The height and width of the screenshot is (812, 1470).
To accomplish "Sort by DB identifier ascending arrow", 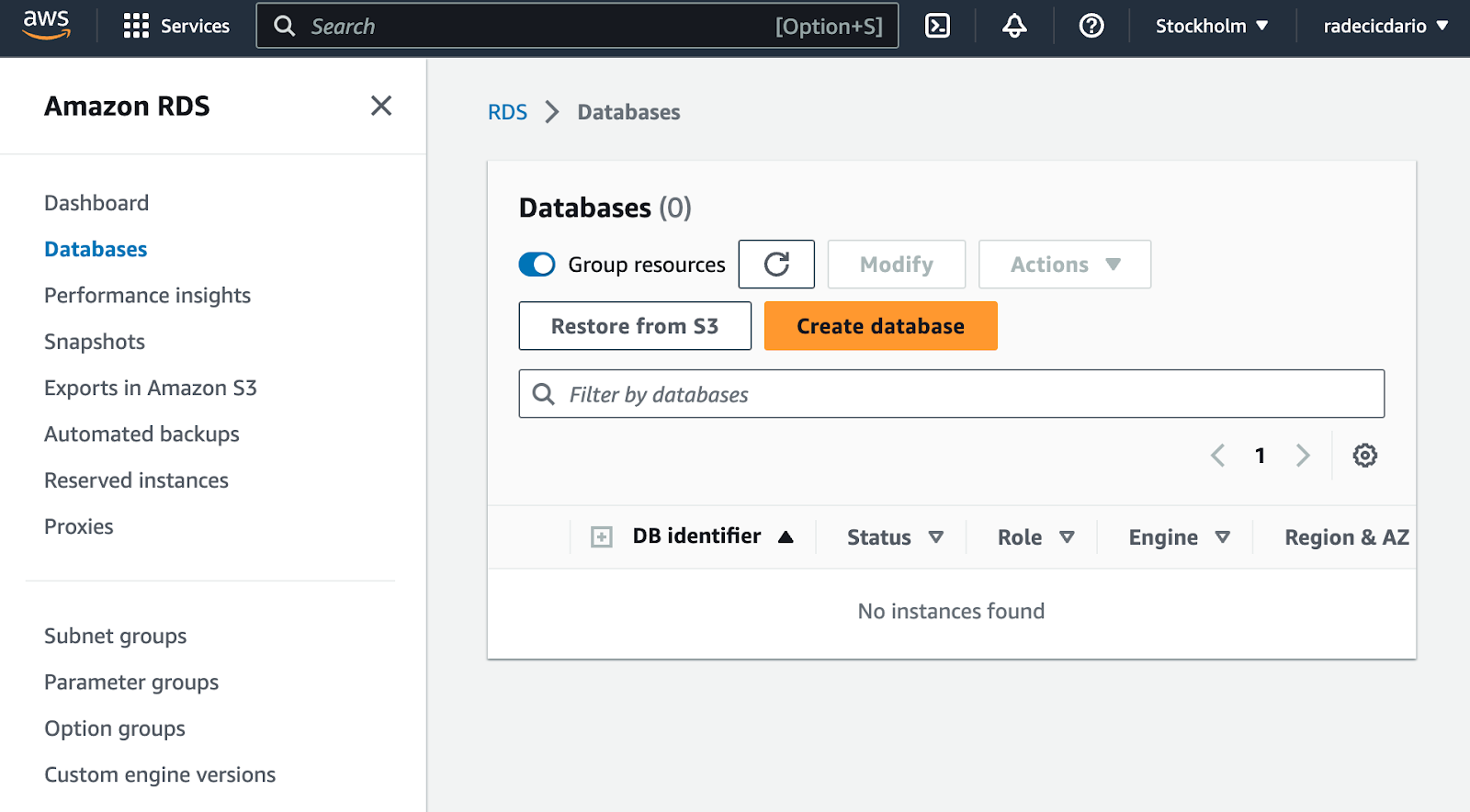I will pos(786,537).
